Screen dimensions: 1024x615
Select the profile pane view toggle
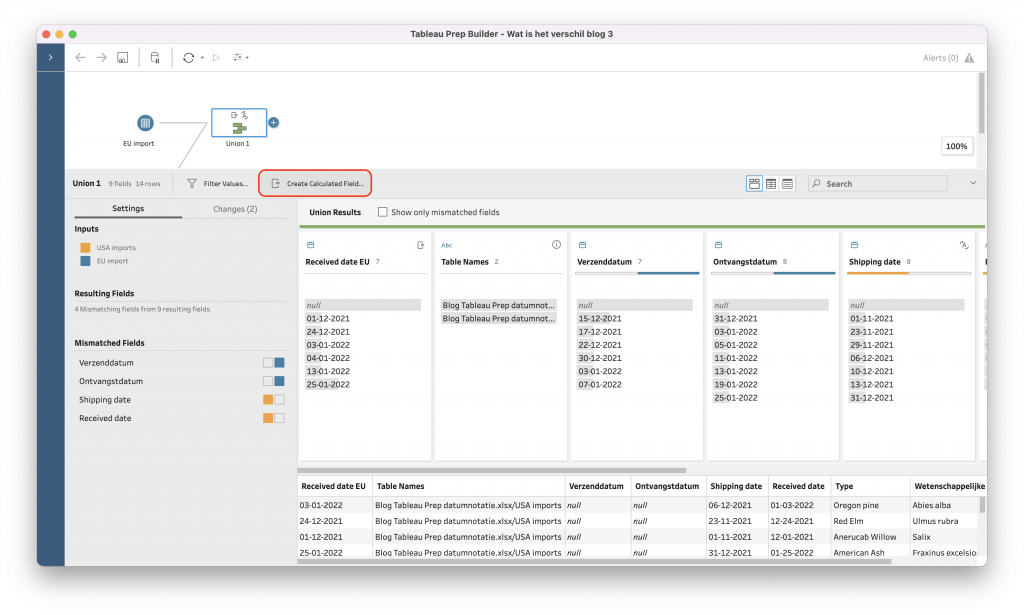[754, 184]
